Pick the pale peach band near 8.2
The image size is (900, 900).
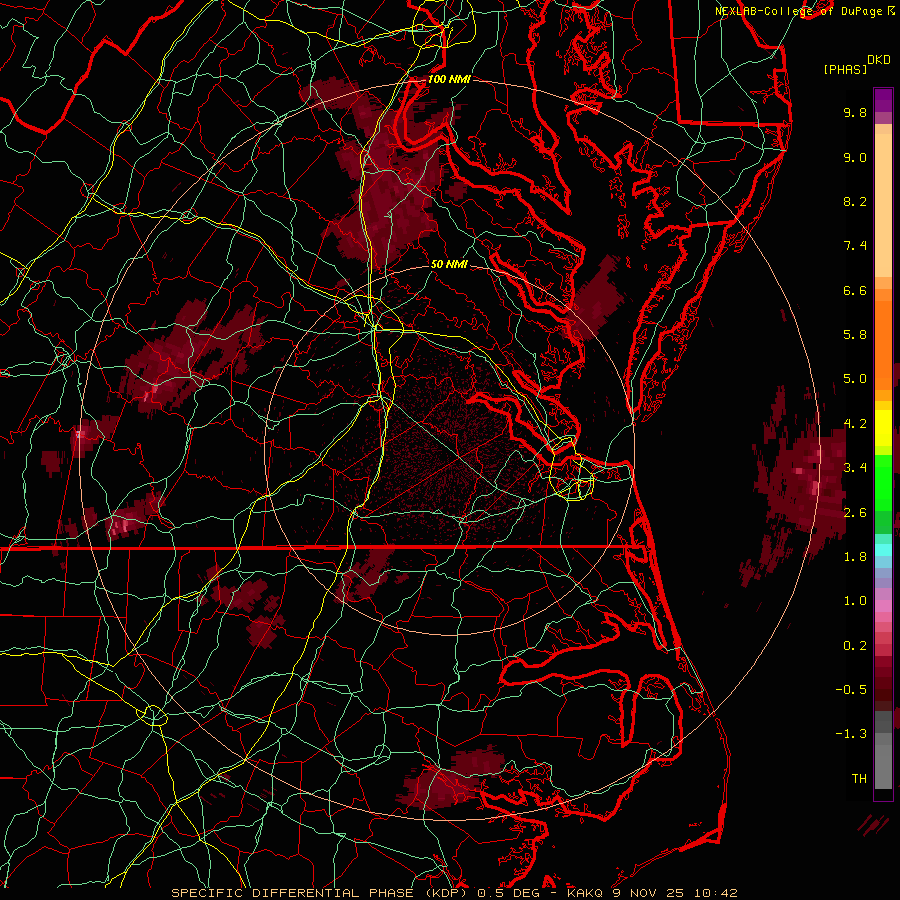click(x=883, y=205)
